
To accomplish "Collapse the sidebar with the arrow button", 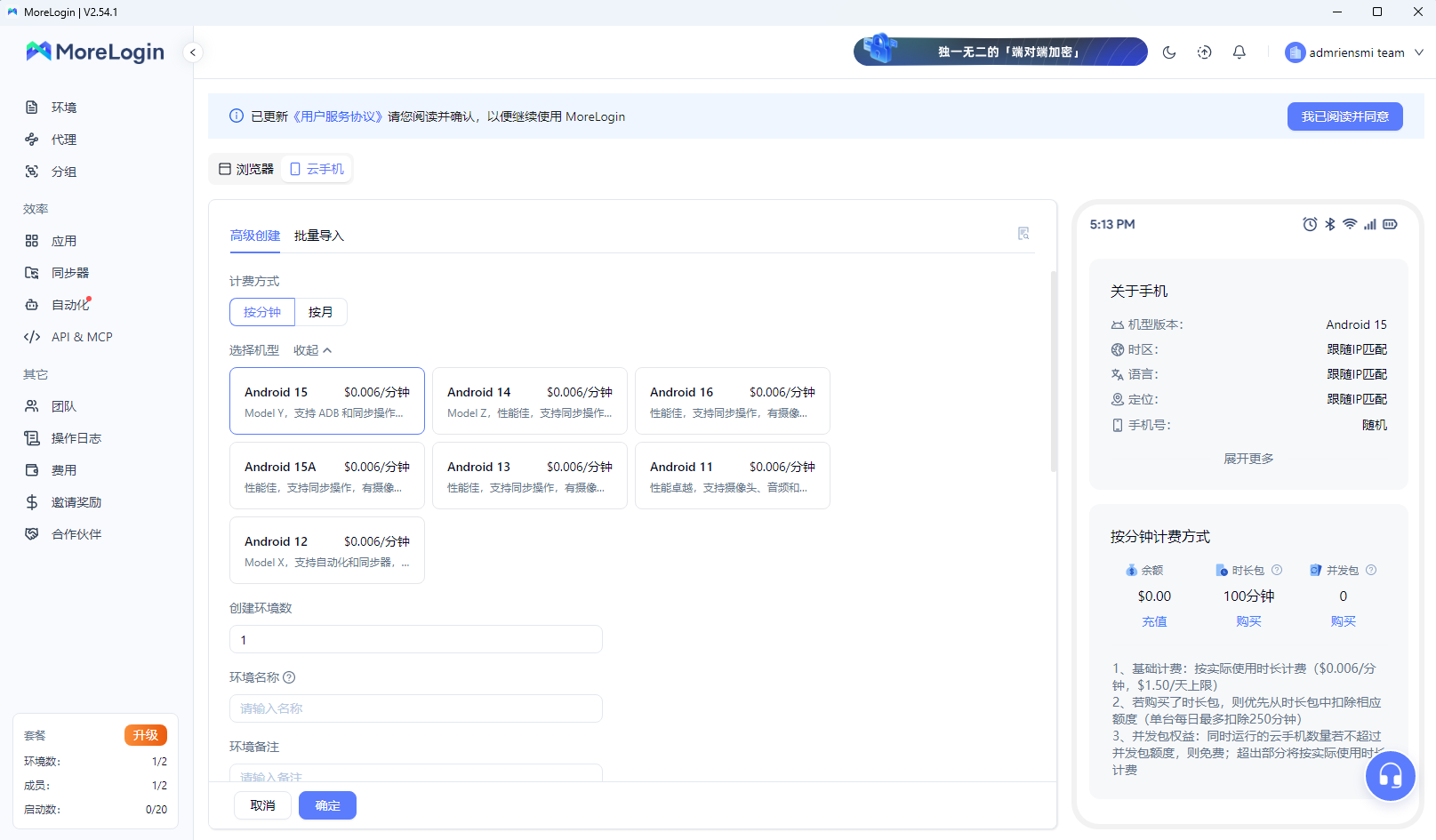I will (192, 52).
